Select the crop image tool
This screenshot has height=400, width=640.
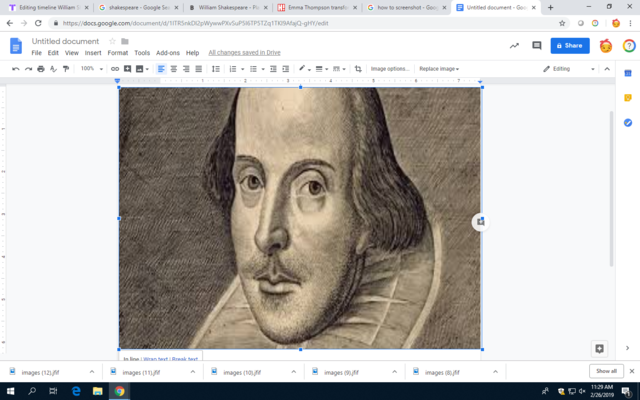pyautogui.click(x=358, y=69)
